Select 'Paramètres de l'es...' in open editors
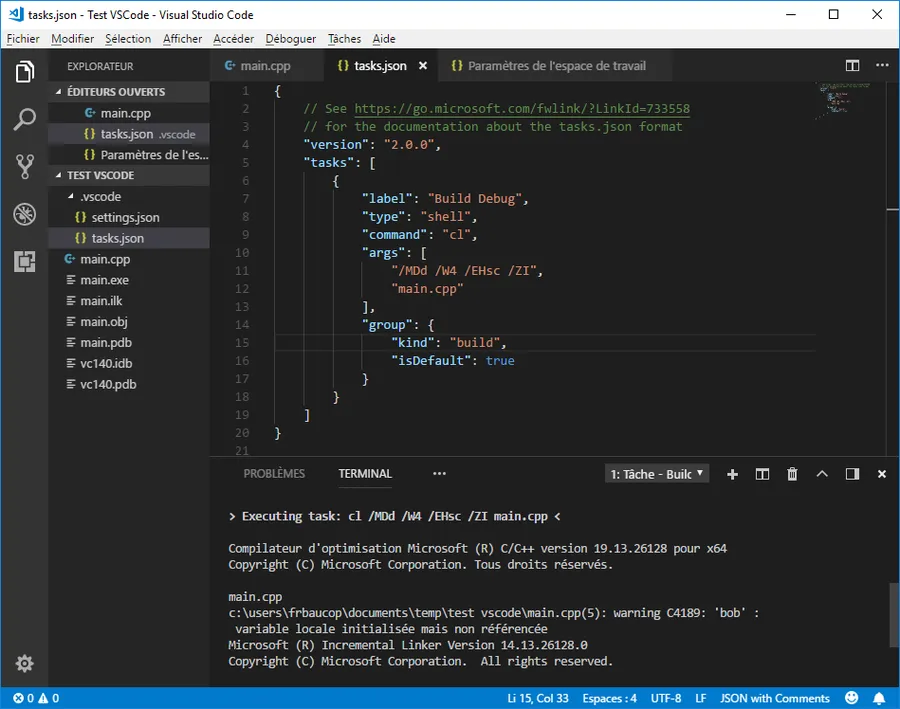This screenshot has width=900, height=709. coord(129,154)
